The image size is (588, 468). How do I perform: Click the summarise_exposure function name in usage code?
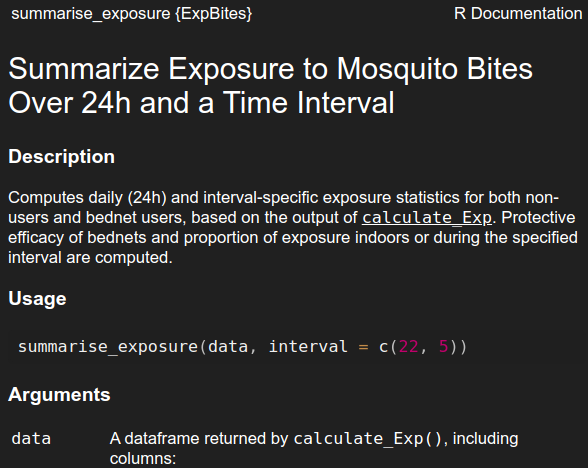108,346
